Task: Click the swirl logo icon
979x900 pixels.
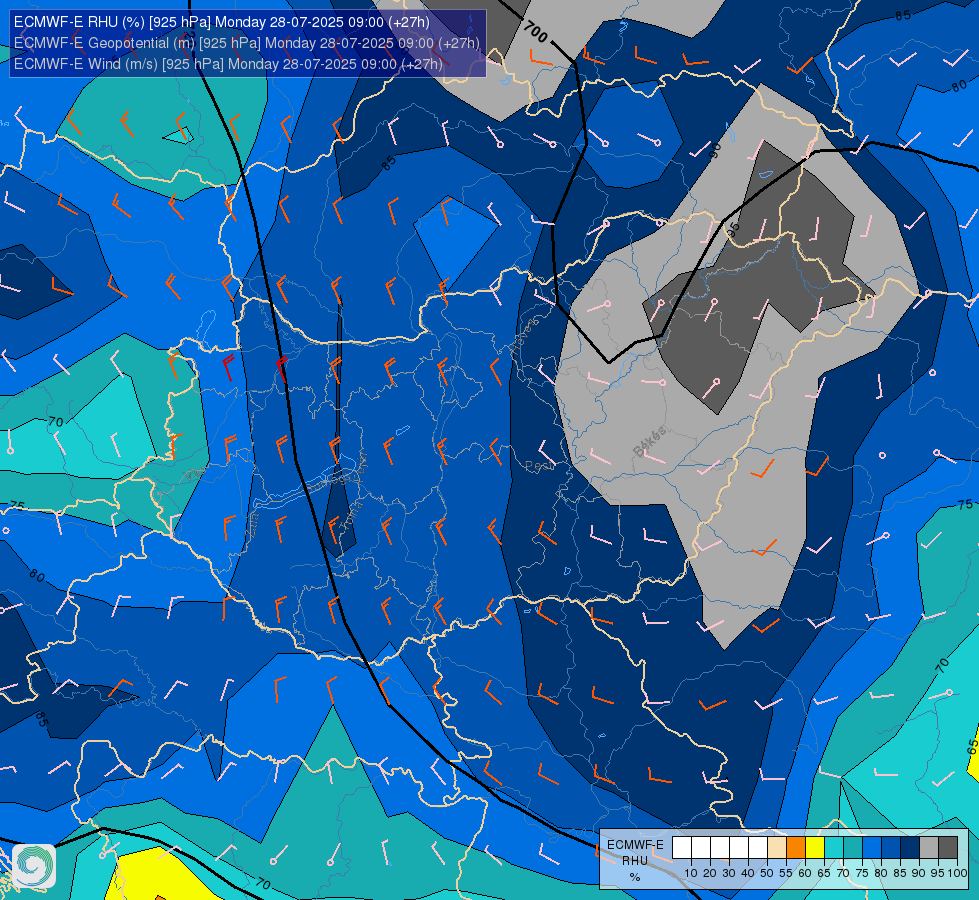Action: [34, 866]
